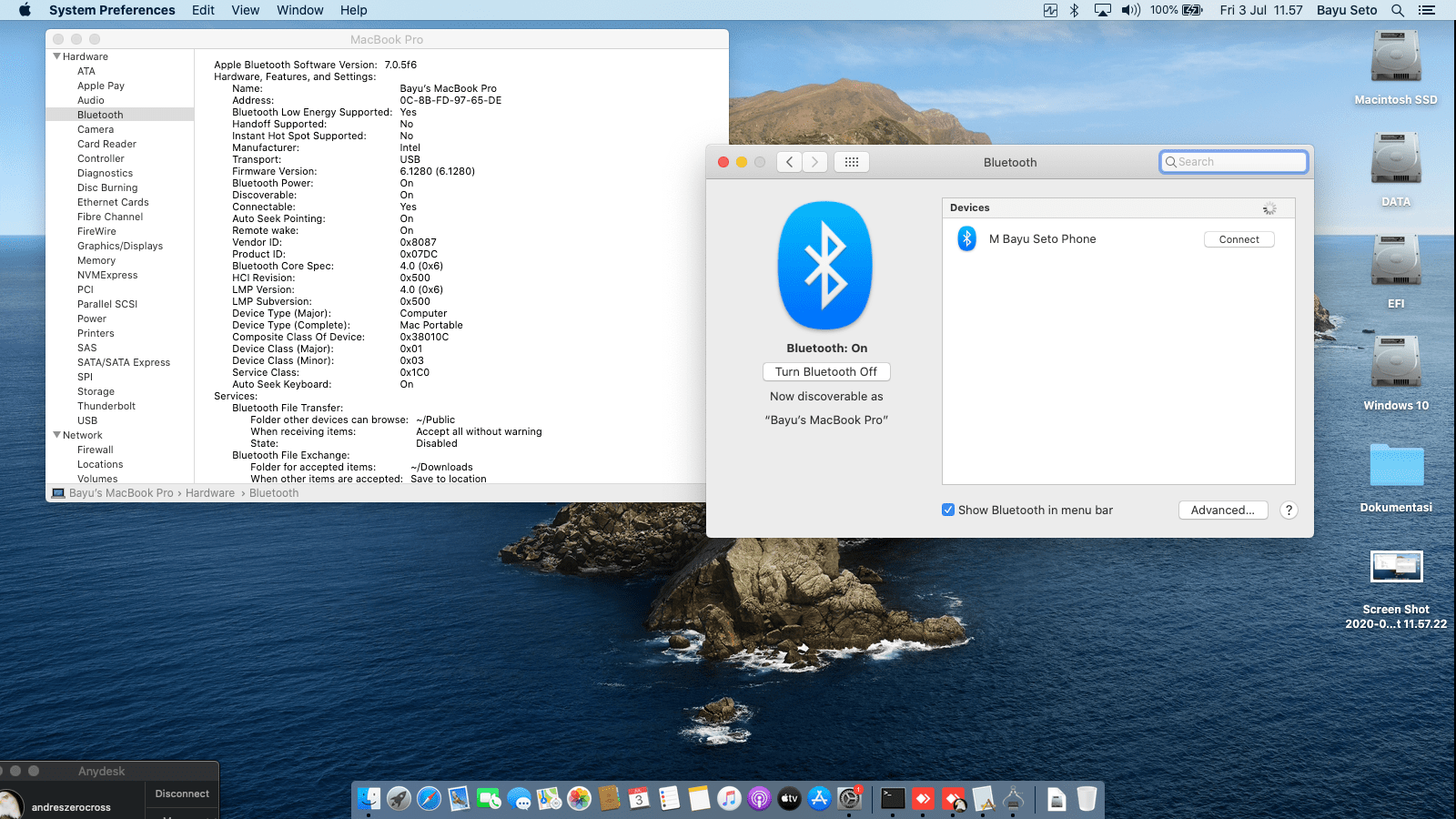
Task: Click the Bluetooth status icon in menu bar
Action: click(1074, 10)
